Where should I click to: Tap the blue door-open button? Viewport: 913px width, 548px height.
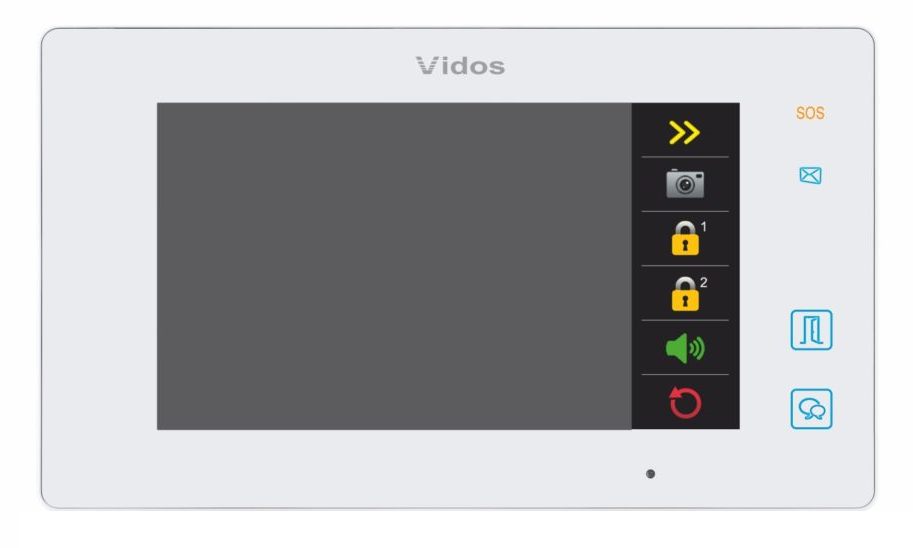tap(811, 330)
